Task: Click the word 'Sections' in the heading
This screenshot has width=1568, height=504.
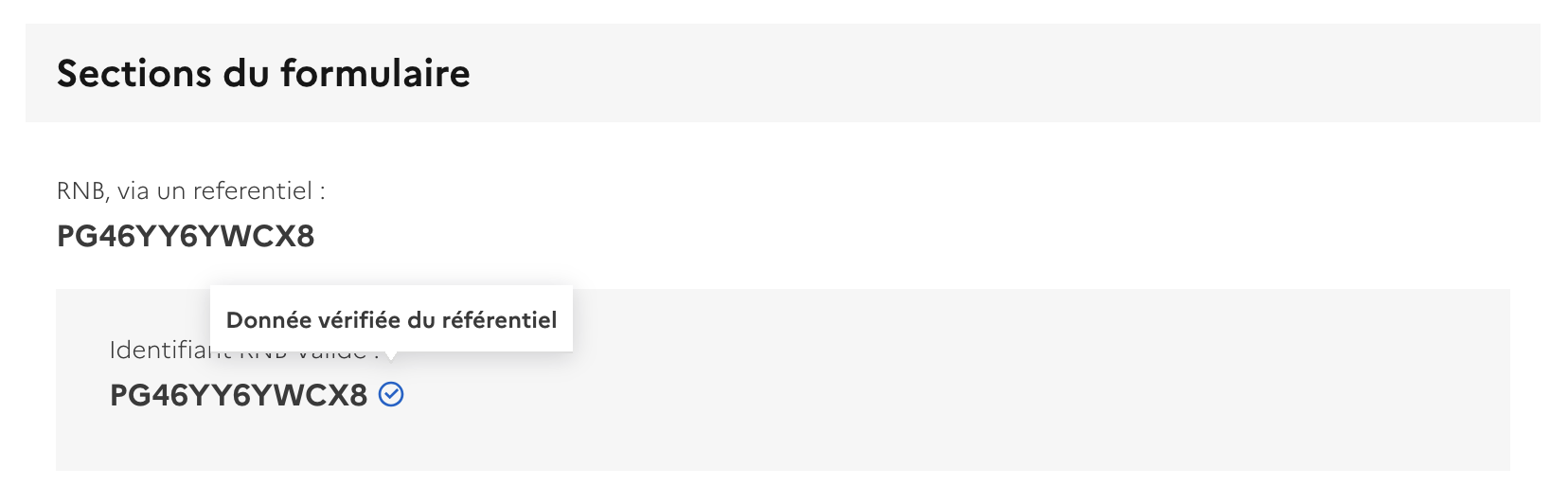Action: pos(134,74)
